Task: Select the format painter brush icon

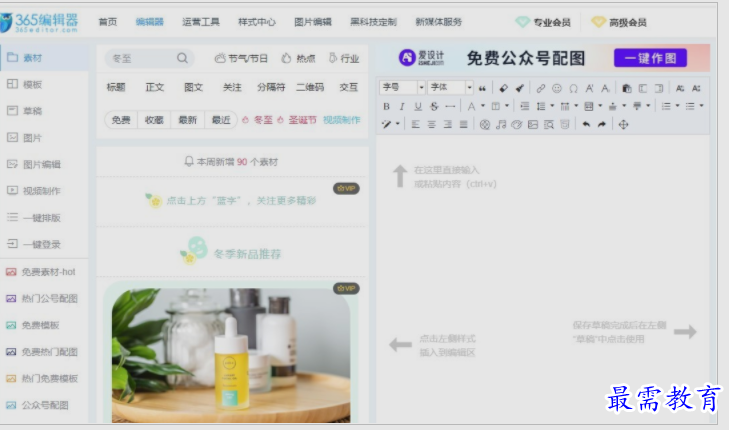Action: (520, 88)
